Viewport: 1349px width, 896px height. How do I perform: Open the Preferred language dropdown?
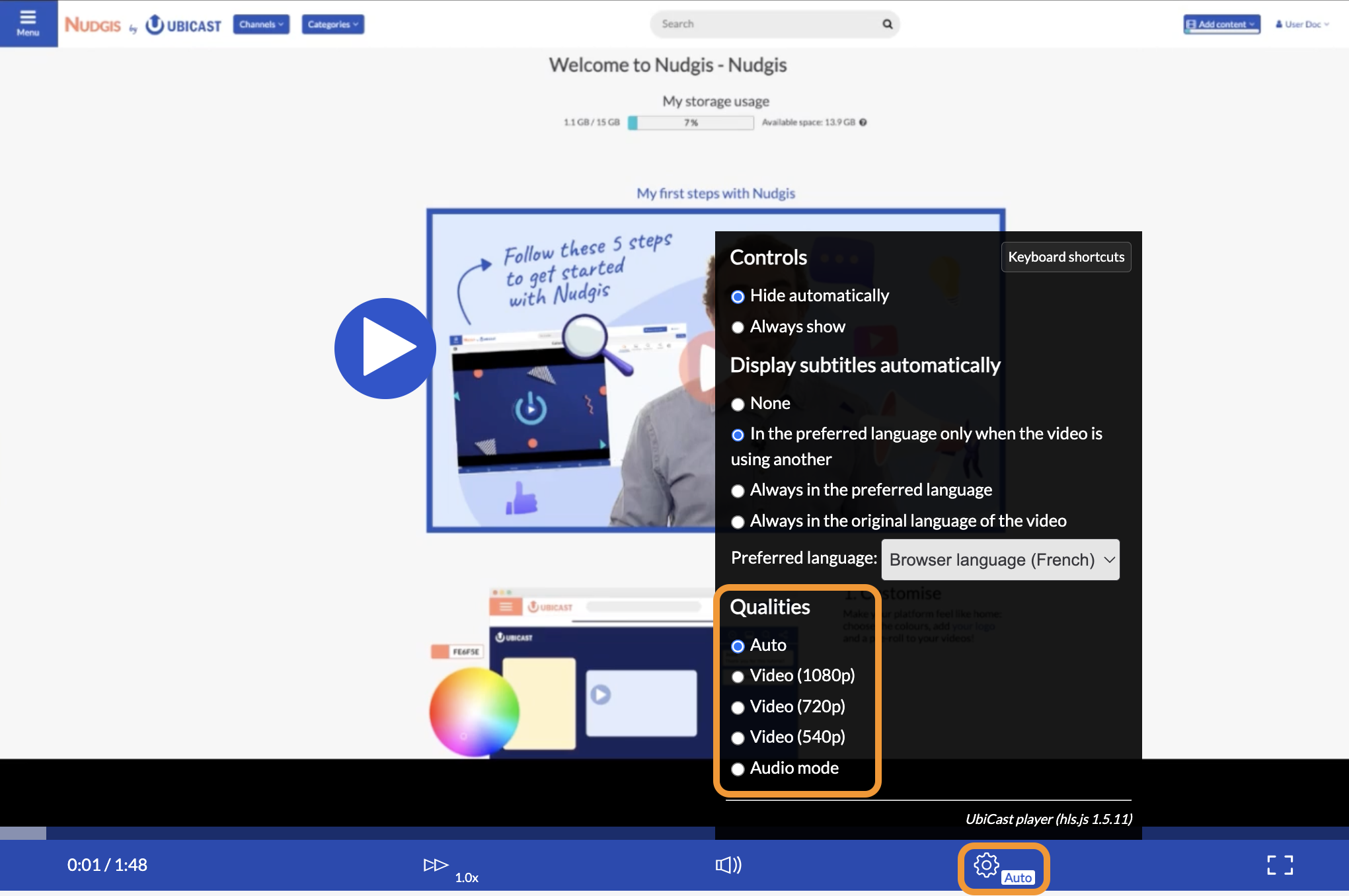click(1000, 560)
